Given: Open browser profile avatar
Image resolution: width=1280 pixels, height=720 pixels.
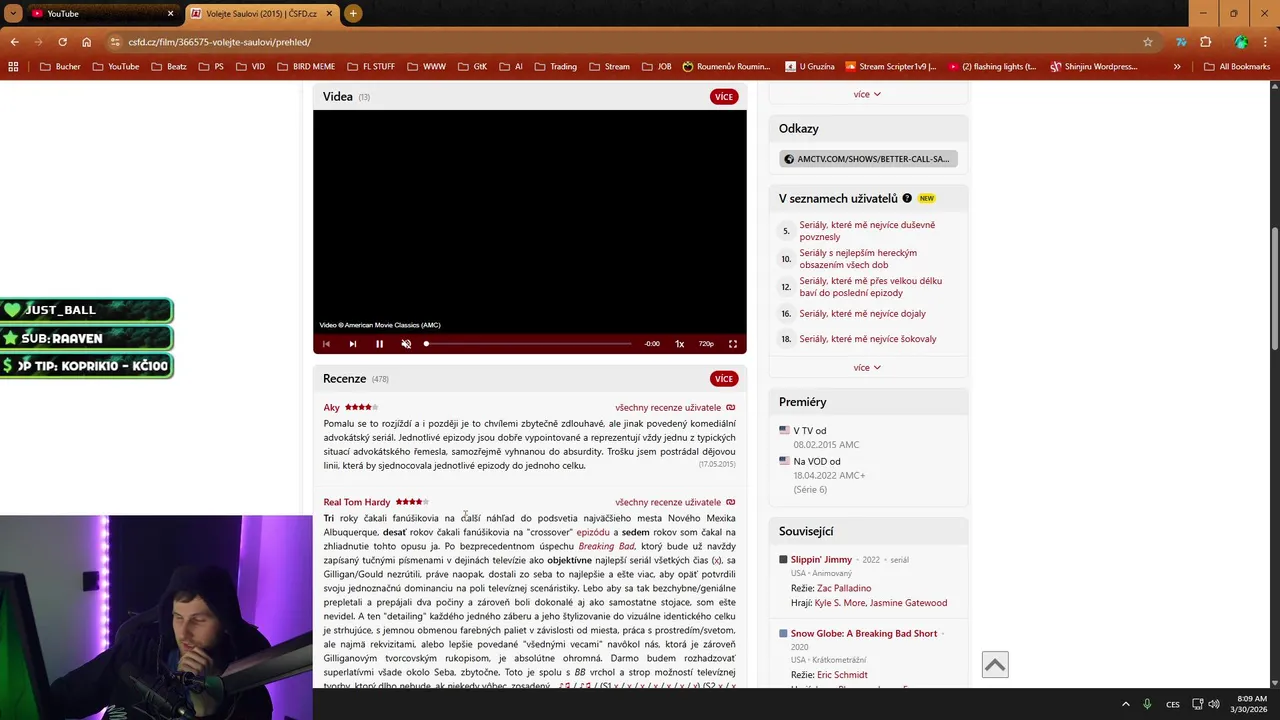Looking at the screenshot, I should (x=1241, y=42).
